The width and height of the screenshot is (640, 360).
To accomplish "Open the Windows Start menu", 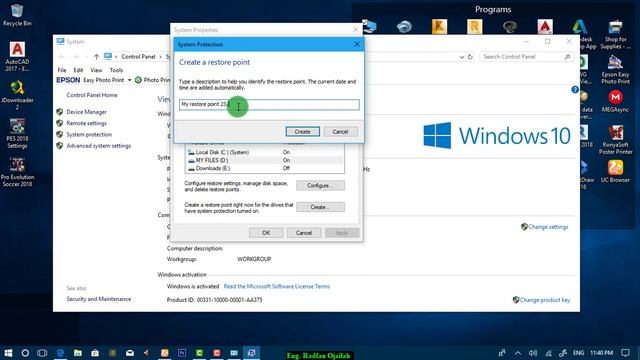I will (x=8, y=353).
